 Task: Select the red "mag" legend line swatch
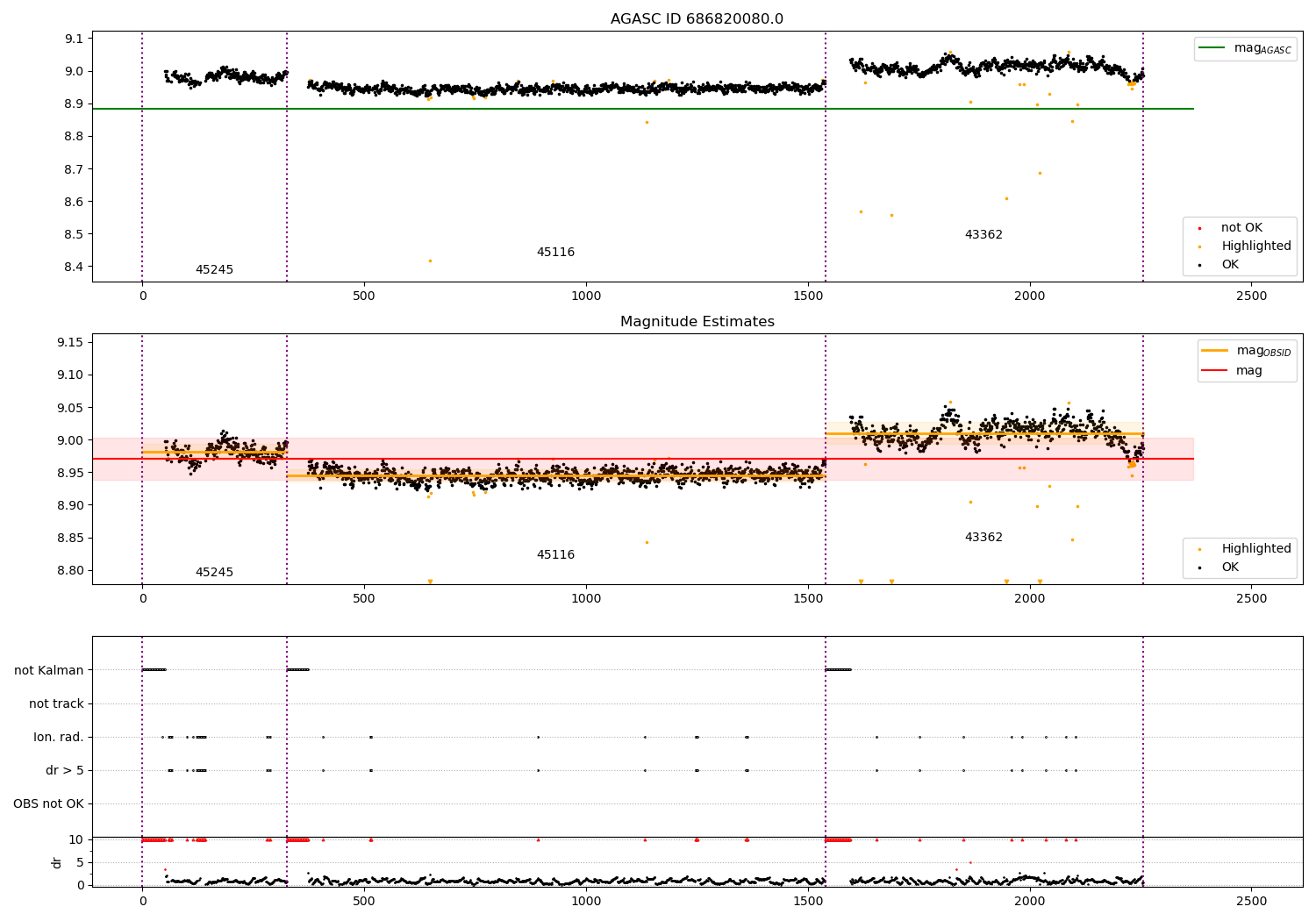(1214, 371)
